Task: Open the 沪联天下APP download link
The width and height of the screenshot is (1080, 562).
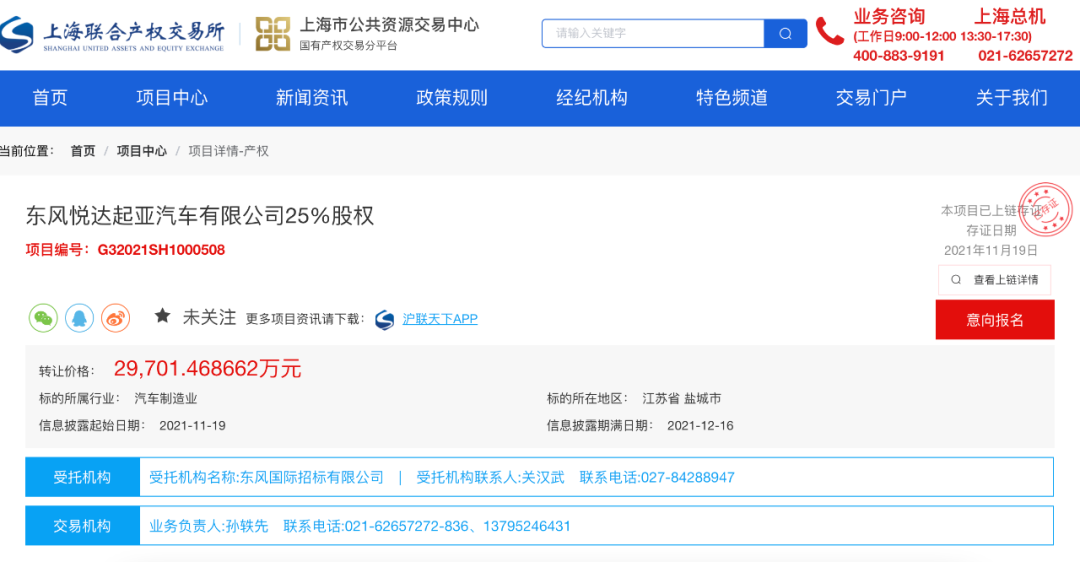Action: coord(440,319)
